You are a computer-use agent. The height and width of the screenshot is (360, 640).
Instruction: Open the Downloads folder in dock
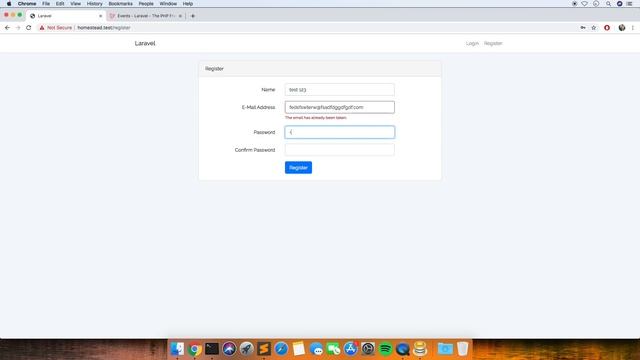445,349
